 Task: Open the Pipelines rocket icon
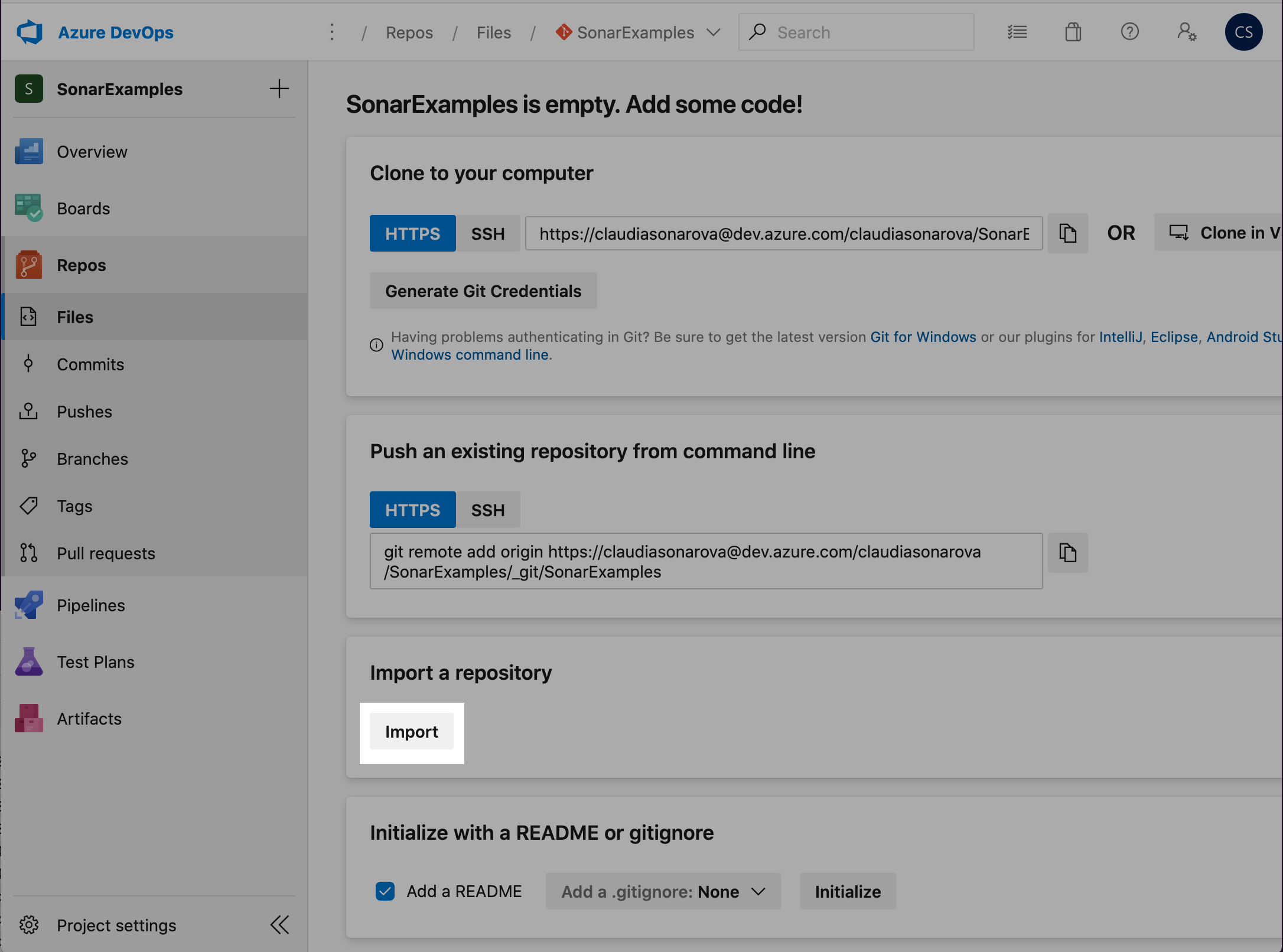tap(29, 605)
